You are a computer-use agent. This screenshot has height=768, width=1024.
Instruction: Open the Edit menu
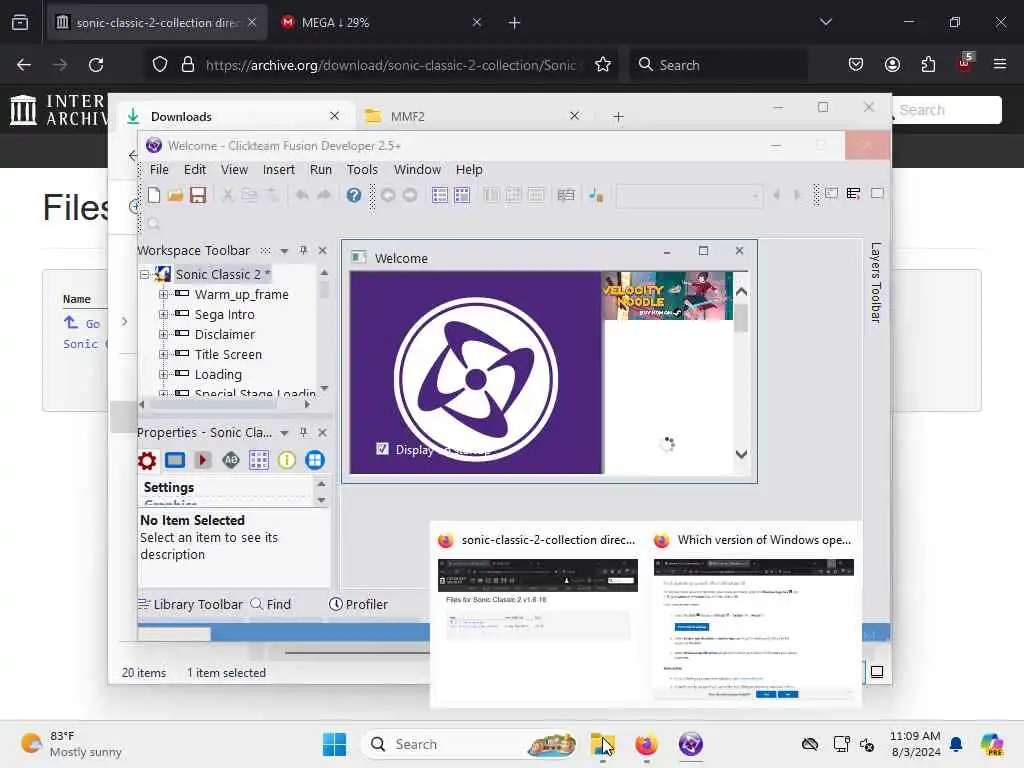pyautogui.click(x=195, y=169)
